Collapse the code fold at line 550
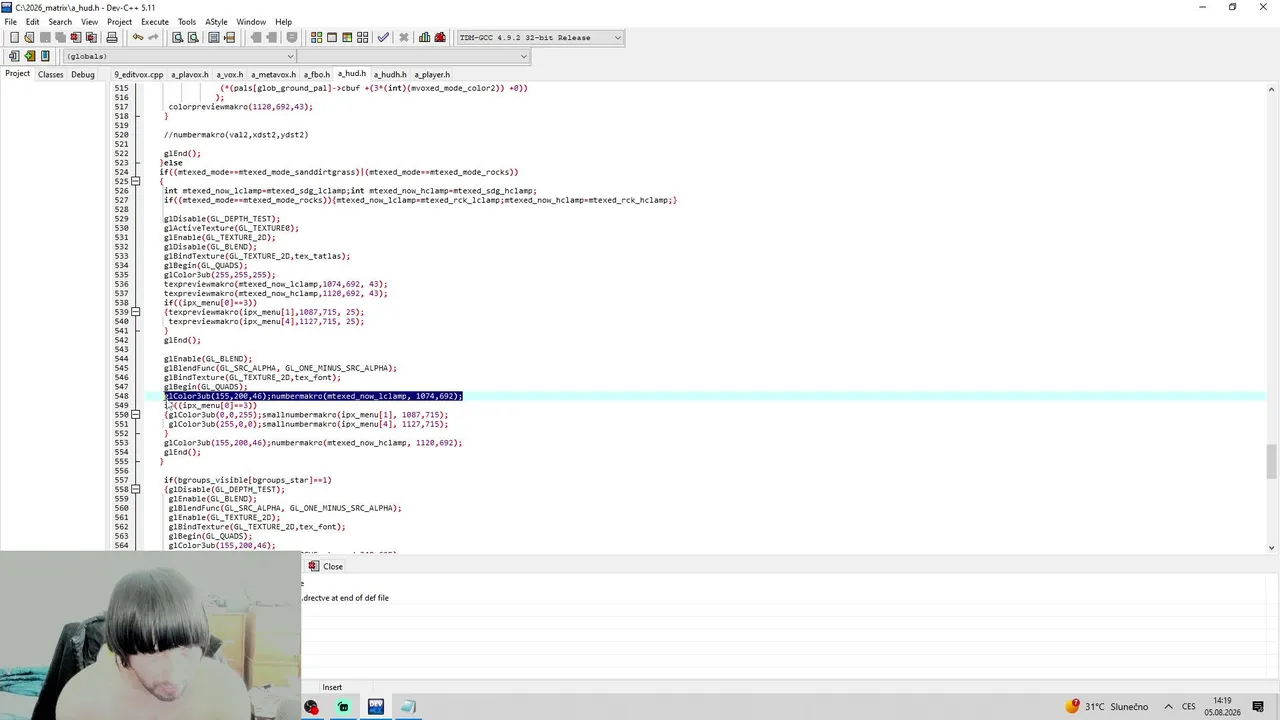This screenshot has width=1280, height=720. pos(136,415)
